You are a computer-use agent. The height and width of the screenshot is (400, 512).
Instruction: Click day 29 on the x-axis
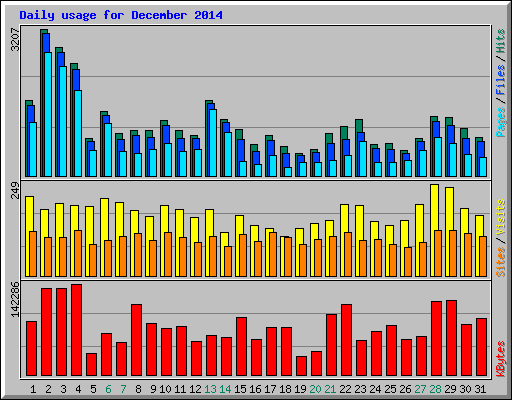click(450, 389)
